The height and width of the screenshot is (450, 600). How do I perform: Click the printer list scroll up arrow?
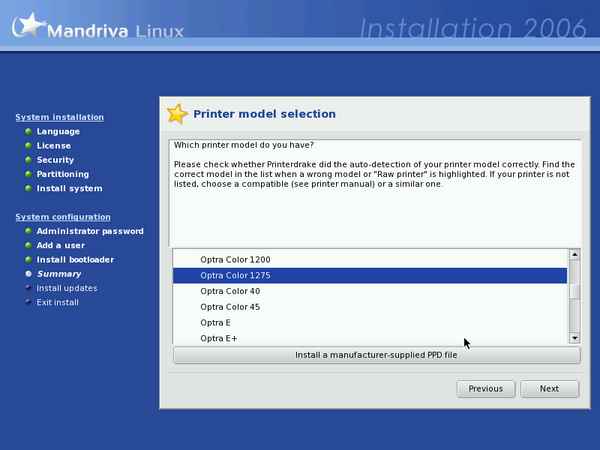(x=574, y=255)
